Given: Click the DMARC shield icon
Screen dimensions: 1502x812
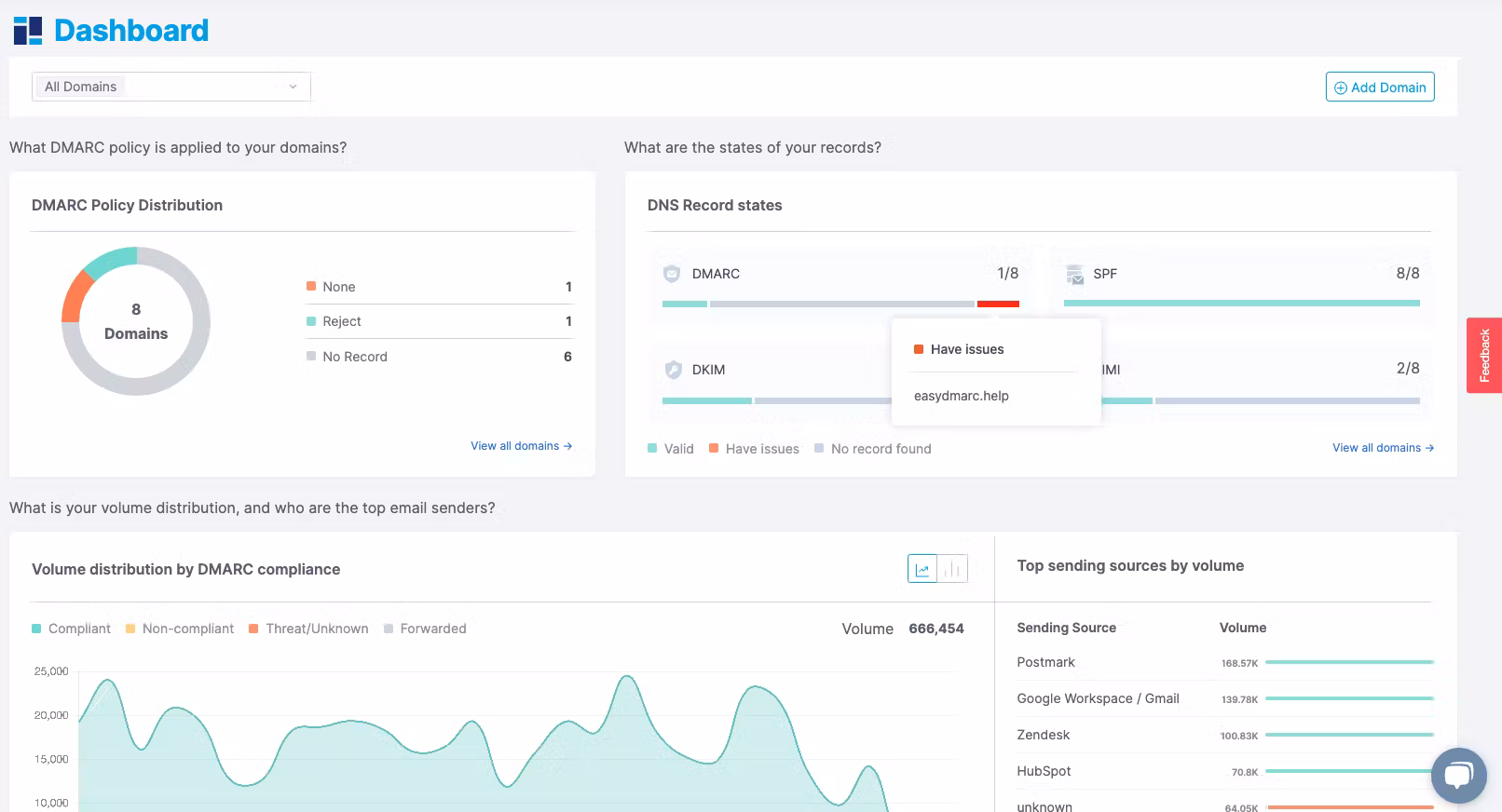Looking at the screenshot, I should [672, 274].
